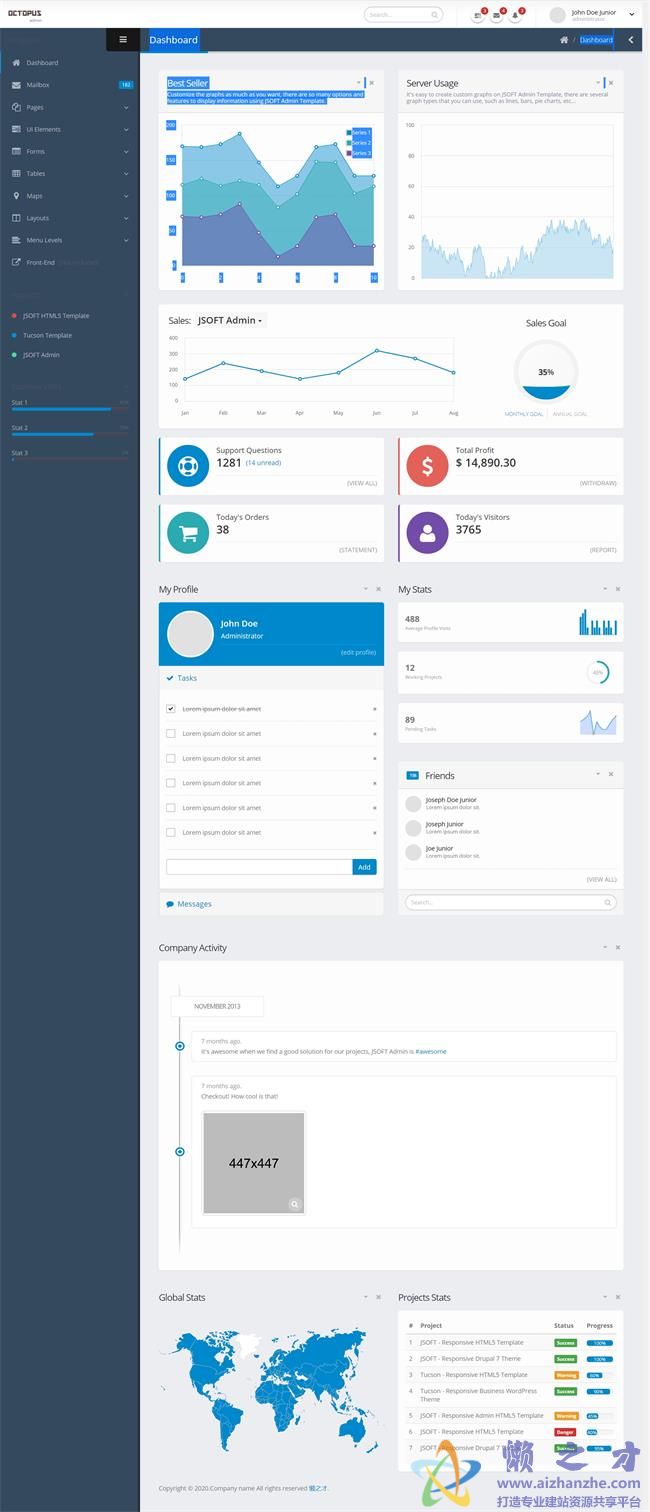This screenshot has height=1512, width=650.
Task: Click the home icon in breadcrumb
Action: (x=563, y=40)
